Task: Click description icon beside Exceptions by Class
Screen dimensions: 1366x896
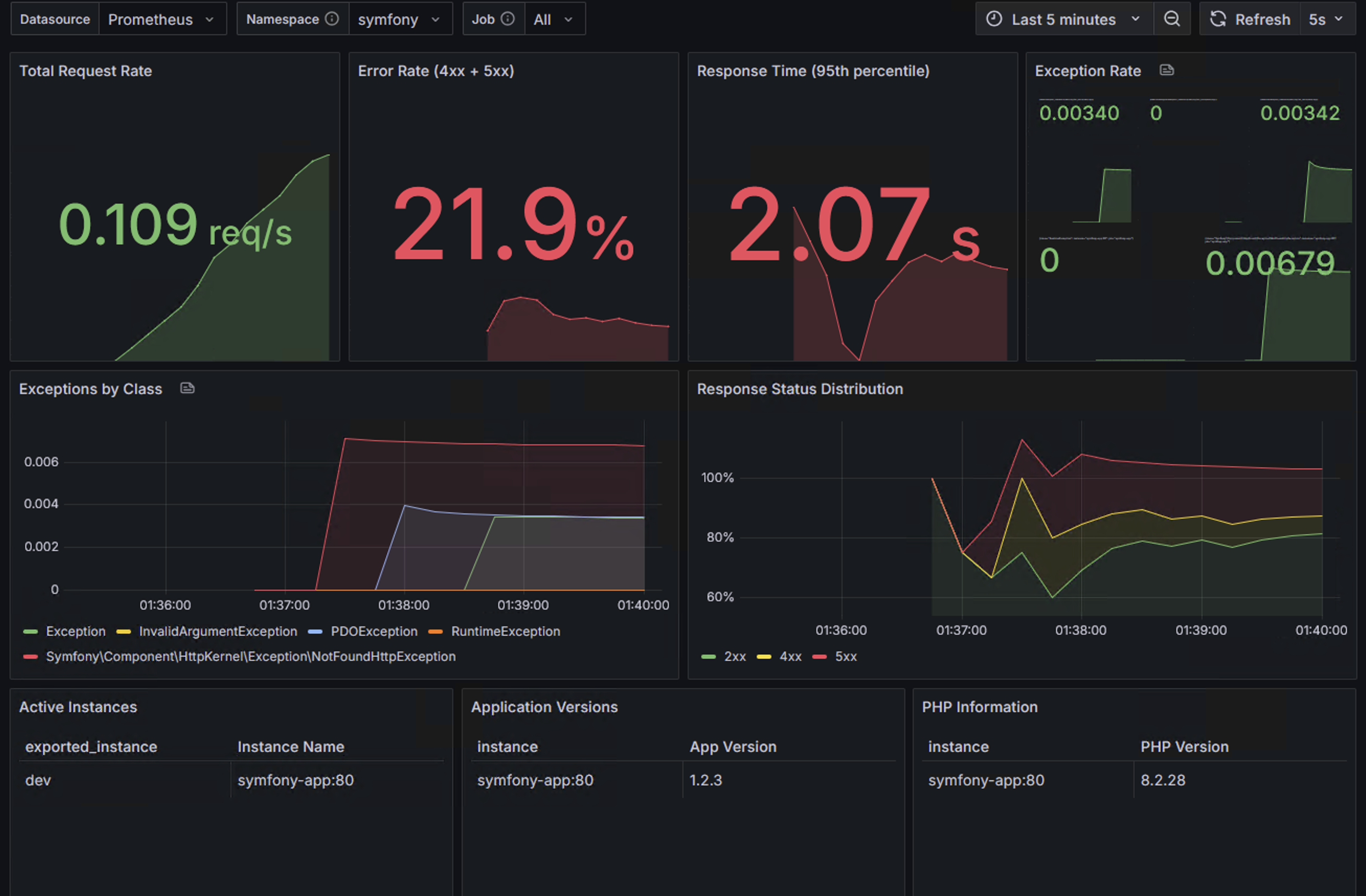Action: tap(187, 388)
